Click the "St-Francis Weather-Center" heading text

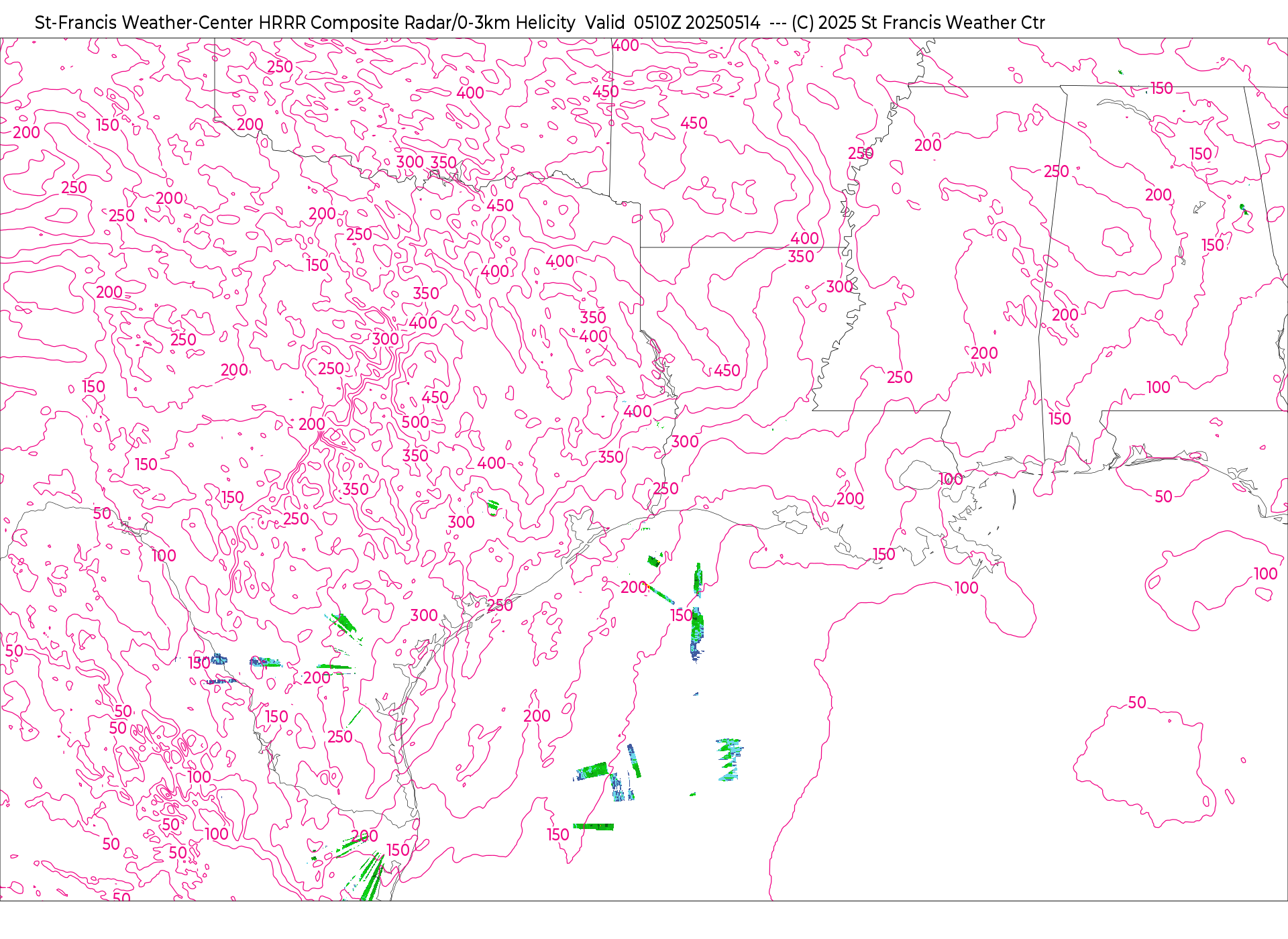[144, 23]
